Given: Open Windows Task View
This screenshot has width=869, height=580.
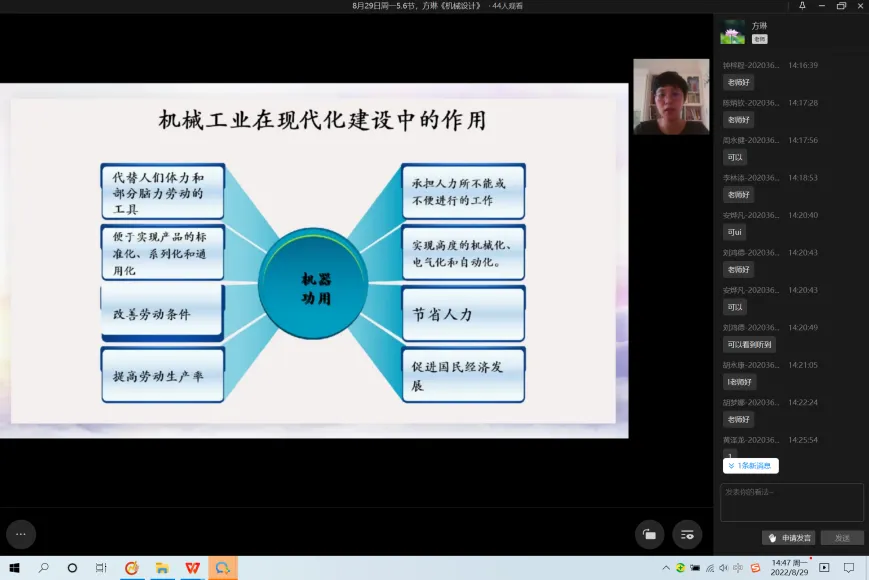Looking at the screenshot, I should tap(101, 568).
